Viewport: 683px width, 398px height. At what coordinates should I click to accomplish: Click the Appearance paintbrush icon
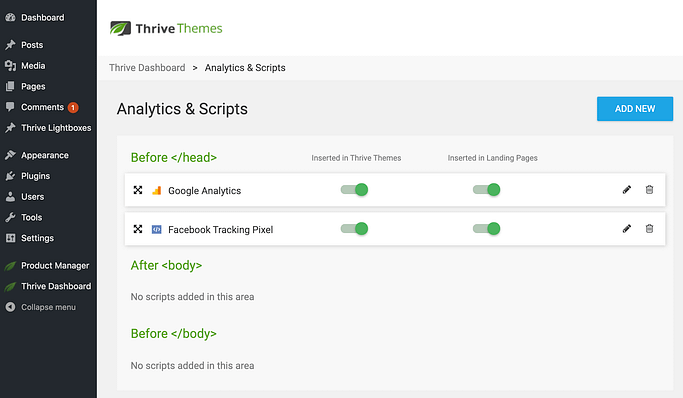click(10, 155)
